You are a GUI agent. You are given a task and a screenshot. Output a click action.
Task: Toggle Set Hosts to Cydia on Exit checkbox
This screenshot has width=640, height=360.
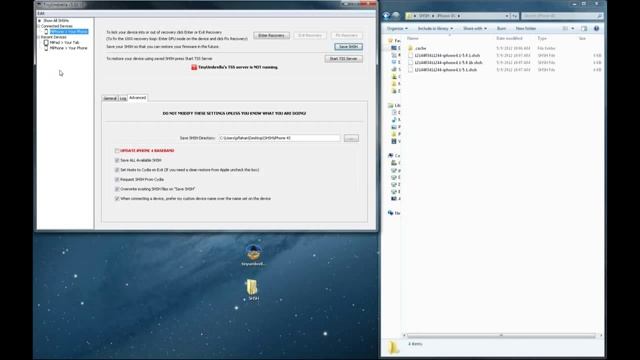[117, 170]
